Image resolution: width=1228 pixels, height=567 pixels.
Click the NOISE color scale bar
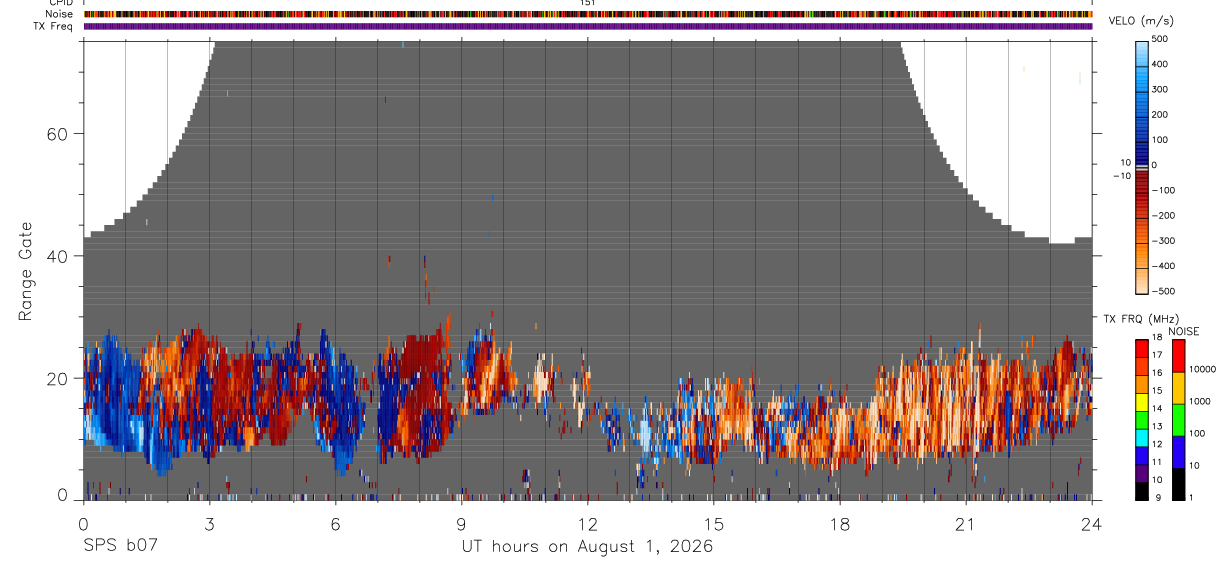(x=1179, y=420)
